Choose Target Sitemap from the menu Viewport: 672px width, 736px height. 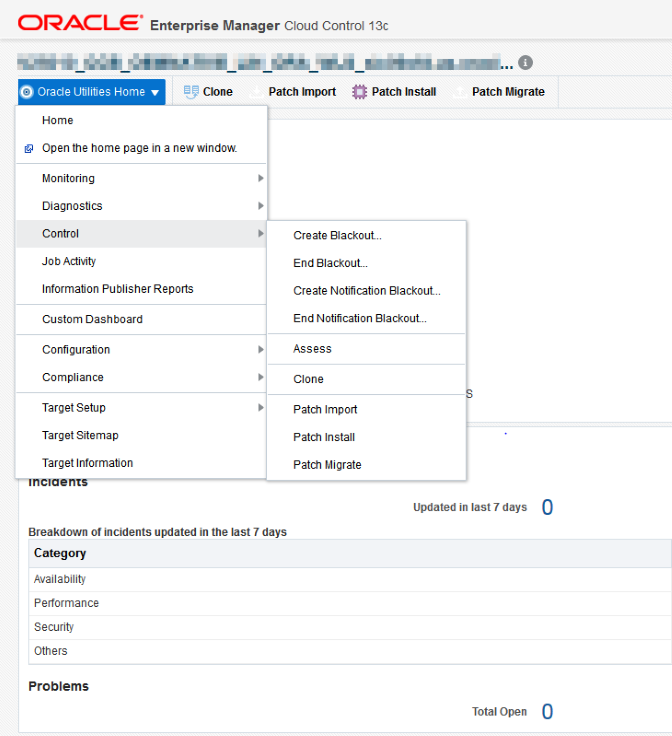click(141, 436)
